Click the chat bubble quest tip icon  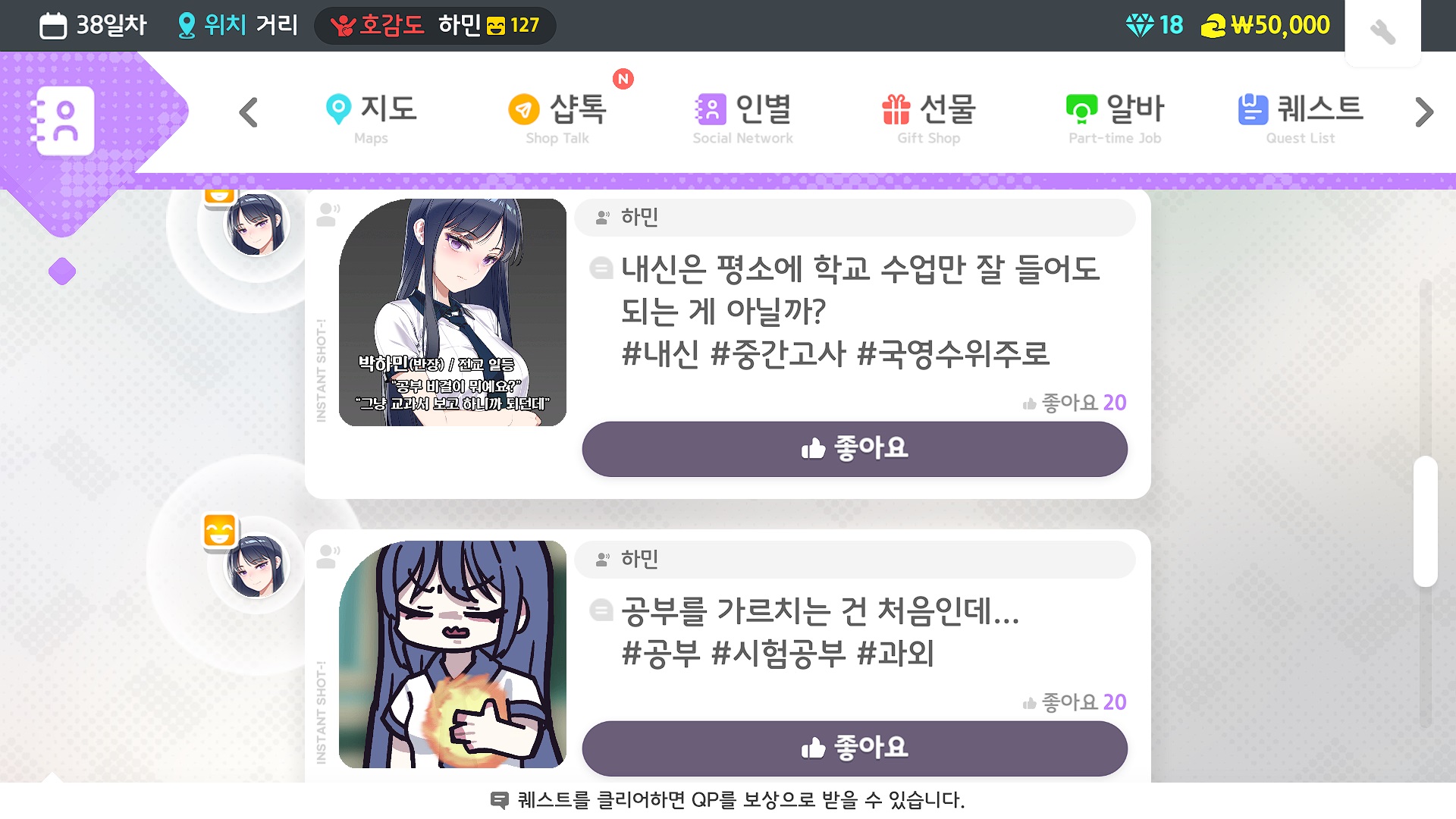499,800
